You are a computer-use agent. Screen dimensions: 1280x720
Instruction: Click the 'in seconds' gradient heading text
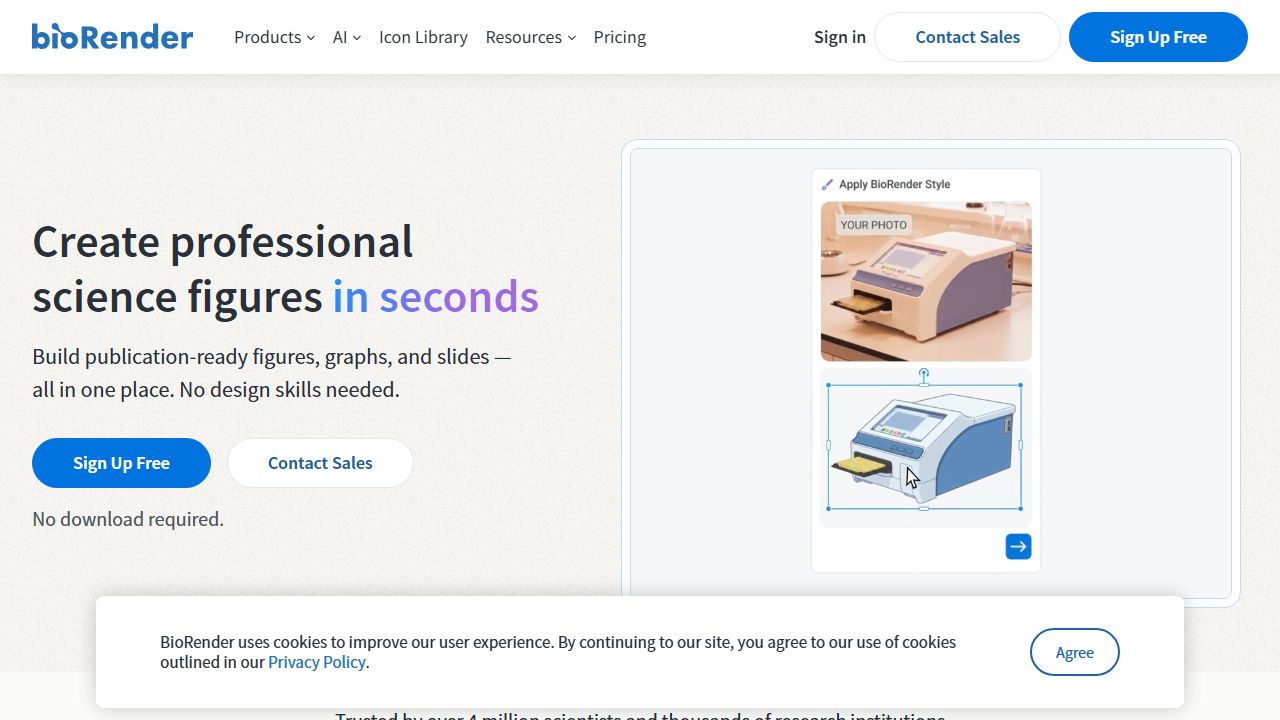[435, 297]
